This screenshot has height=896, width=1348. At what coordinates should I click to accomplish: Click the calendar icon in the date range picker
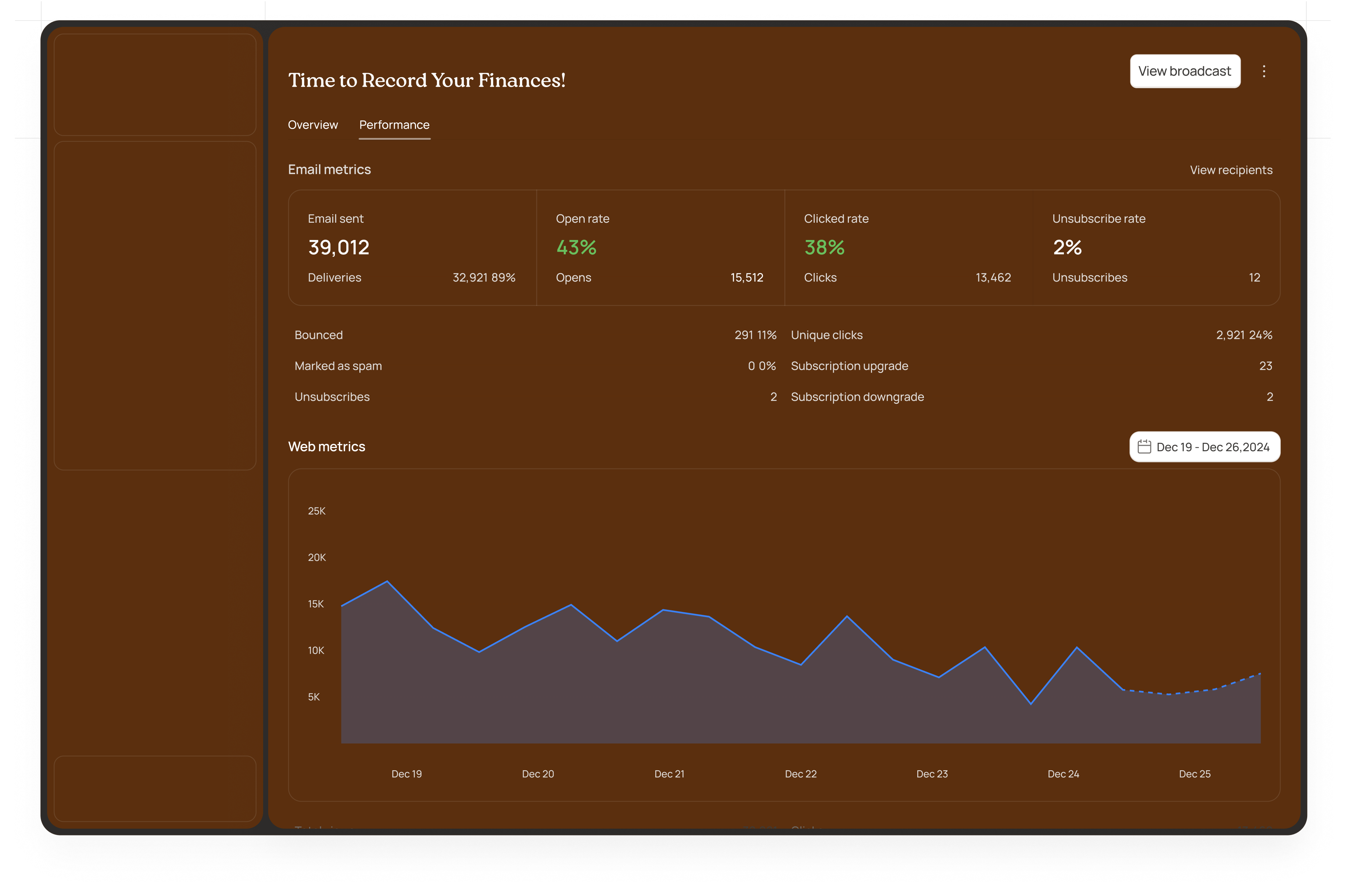1145,447
